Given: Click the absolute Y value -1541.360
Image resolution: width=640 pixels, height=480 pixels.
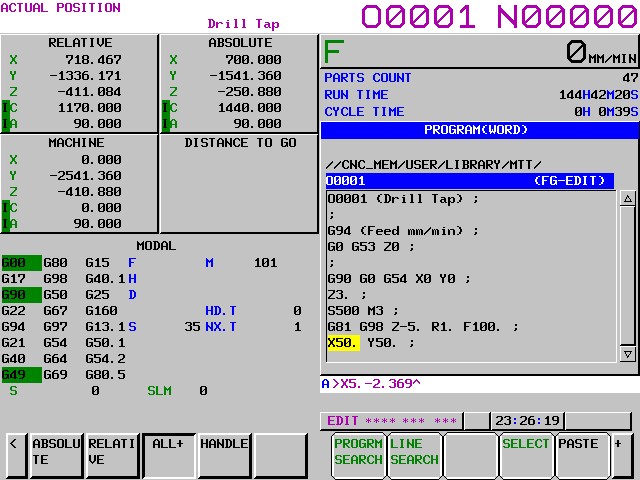Looking at the screenshot, I should pos(245,76).
